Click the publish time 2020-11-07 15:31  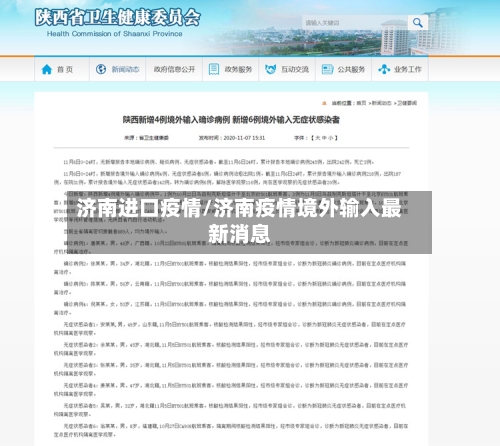point(244,138)
